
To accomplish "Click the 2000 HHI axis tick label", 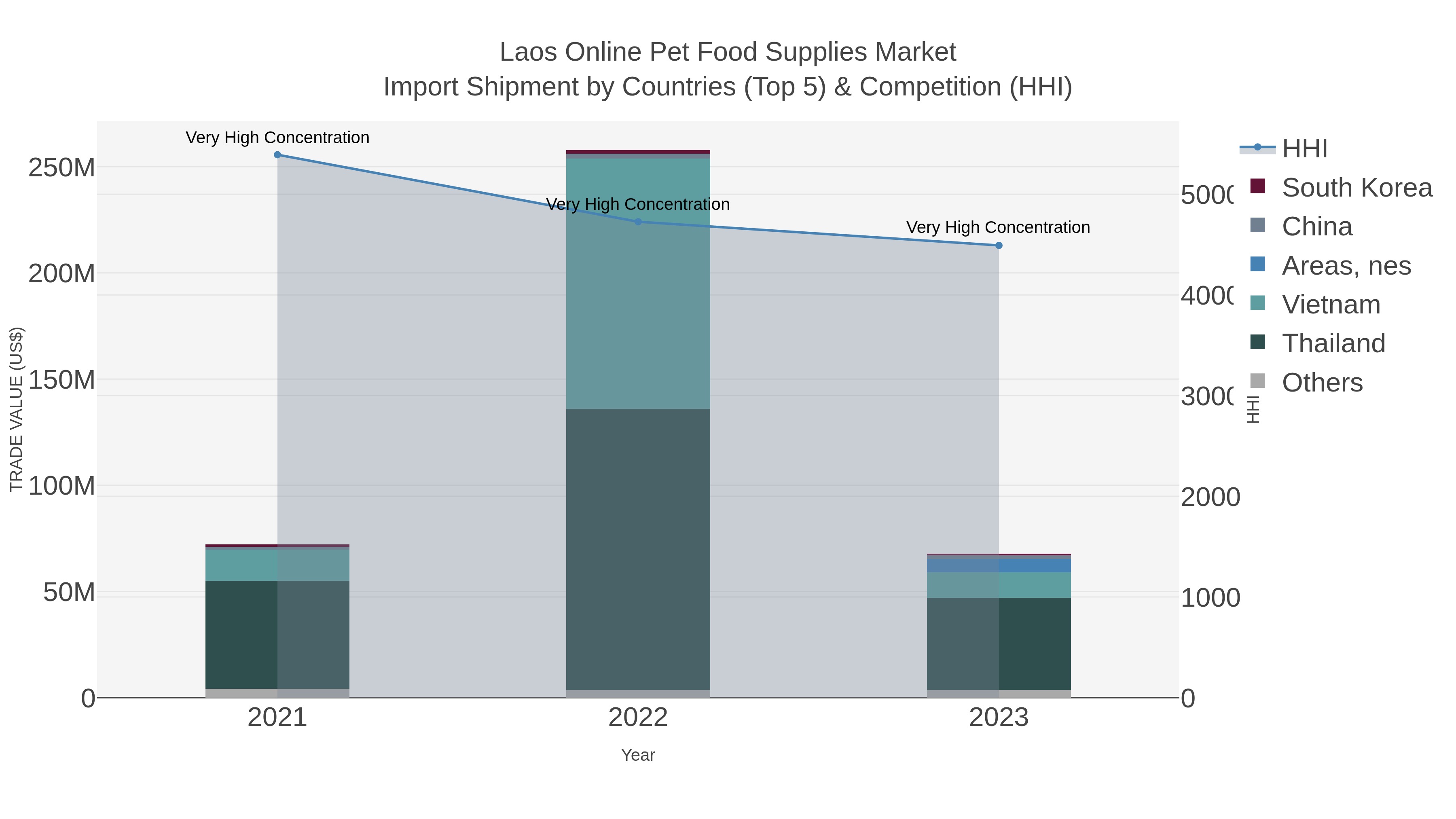I will (x=1211, y=497).
